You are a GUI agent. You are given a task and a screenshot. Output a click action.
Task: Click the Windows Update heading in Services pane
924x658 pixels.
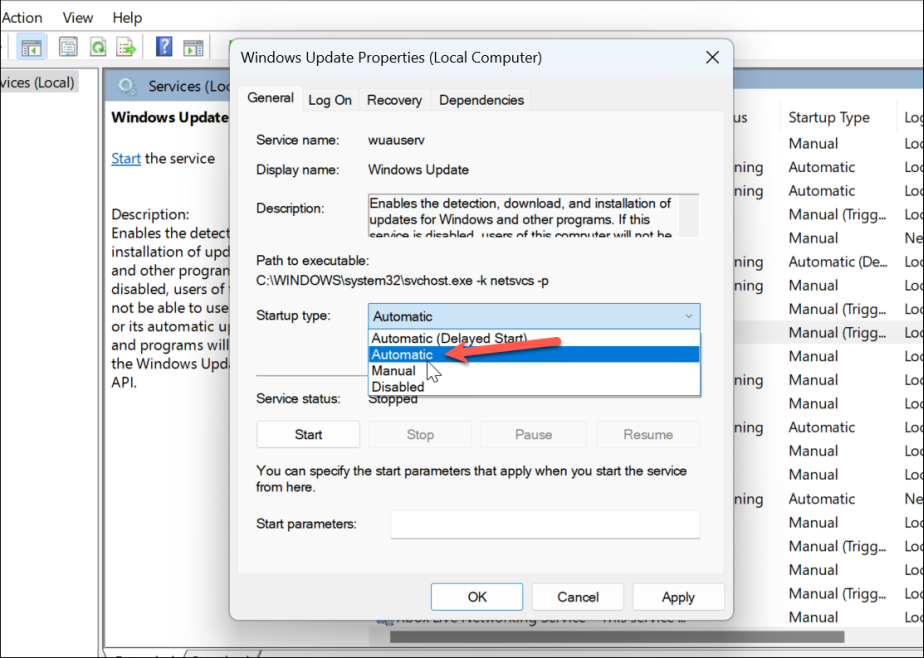pos(170,117)
